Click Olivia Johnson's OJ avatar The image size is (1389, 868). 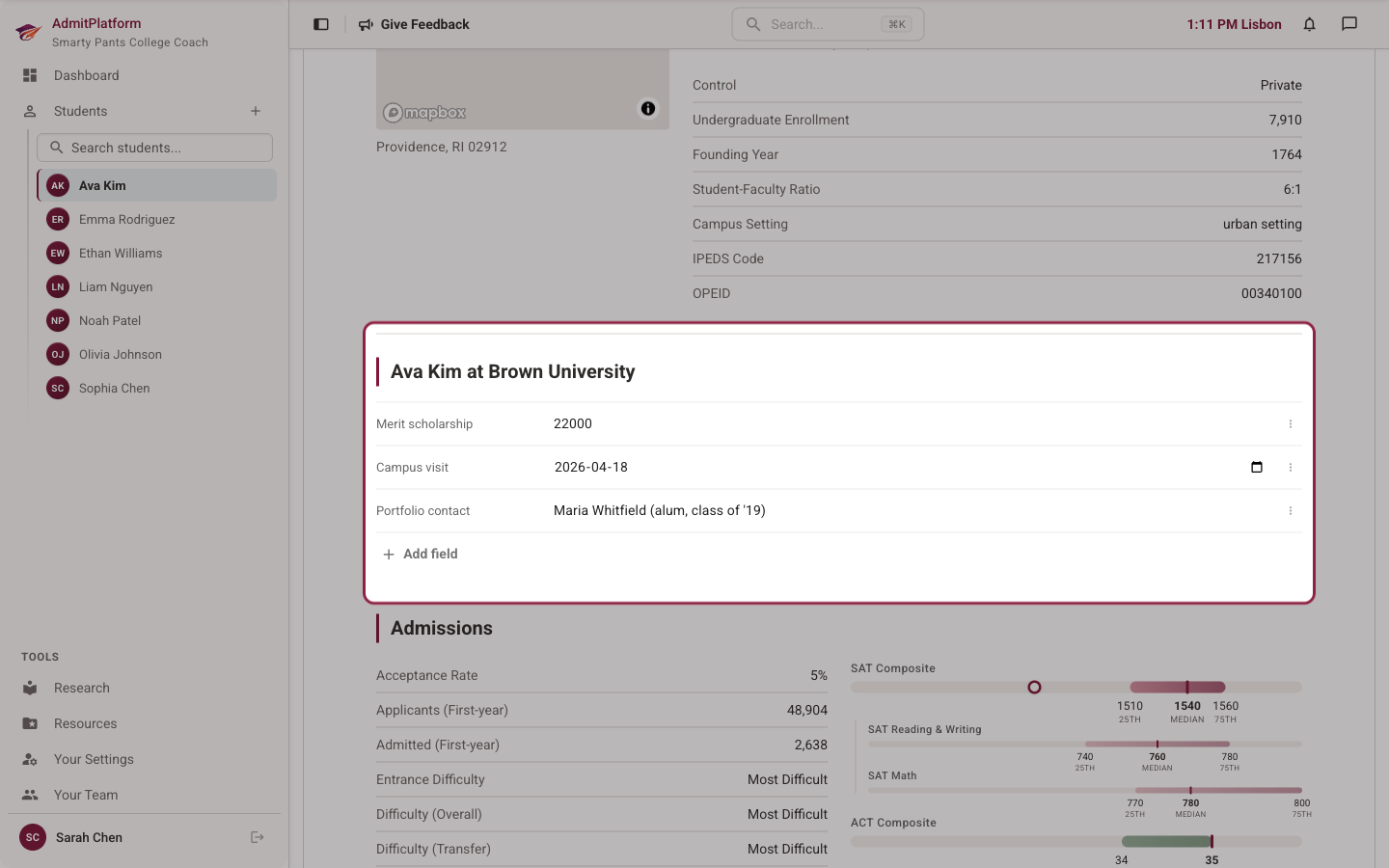(58, 354)
